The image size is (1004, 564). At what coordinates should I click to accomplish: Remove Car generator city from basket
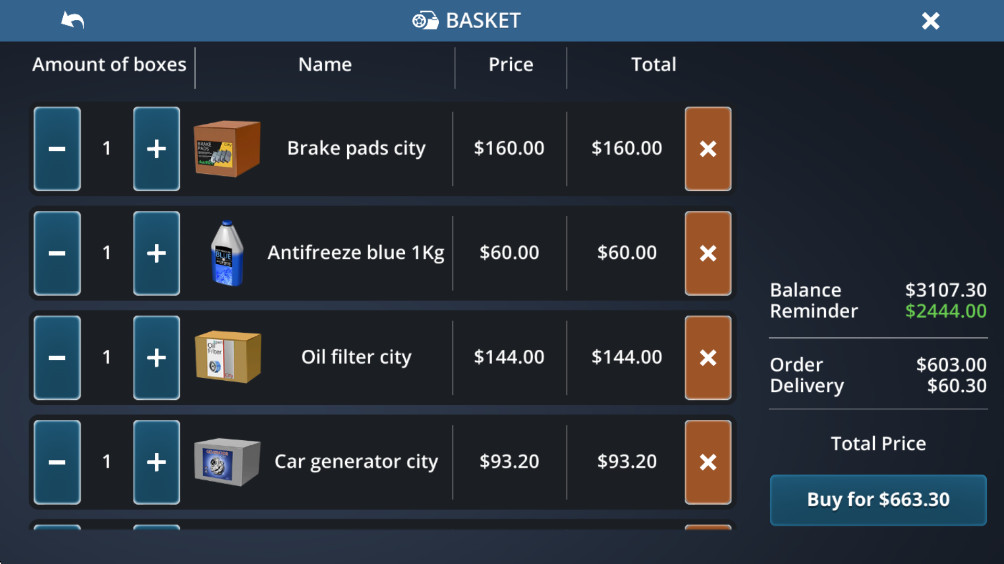click(708, 462)
